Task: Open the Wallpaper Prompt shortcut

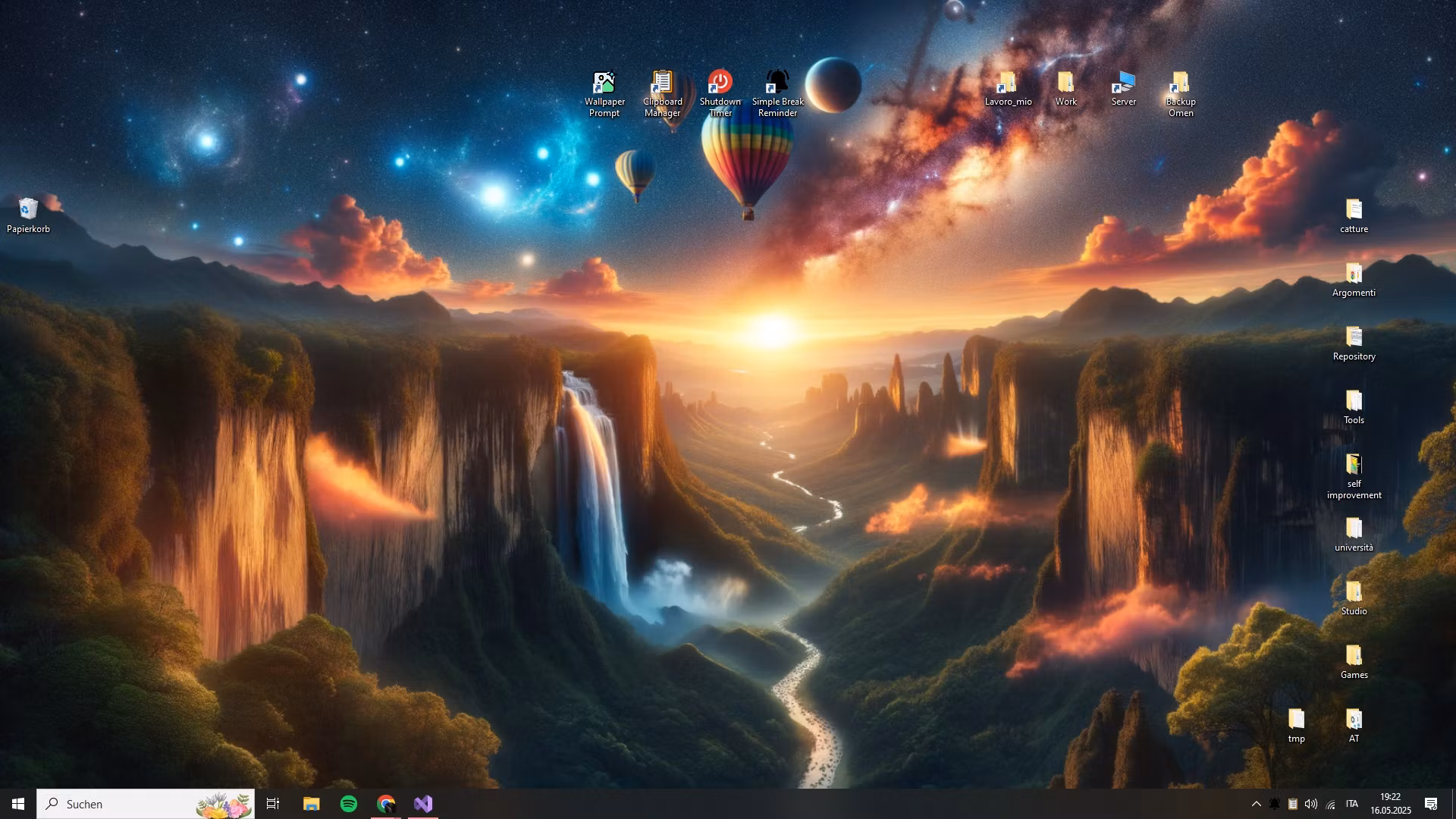Action: [x=604, y=83]
